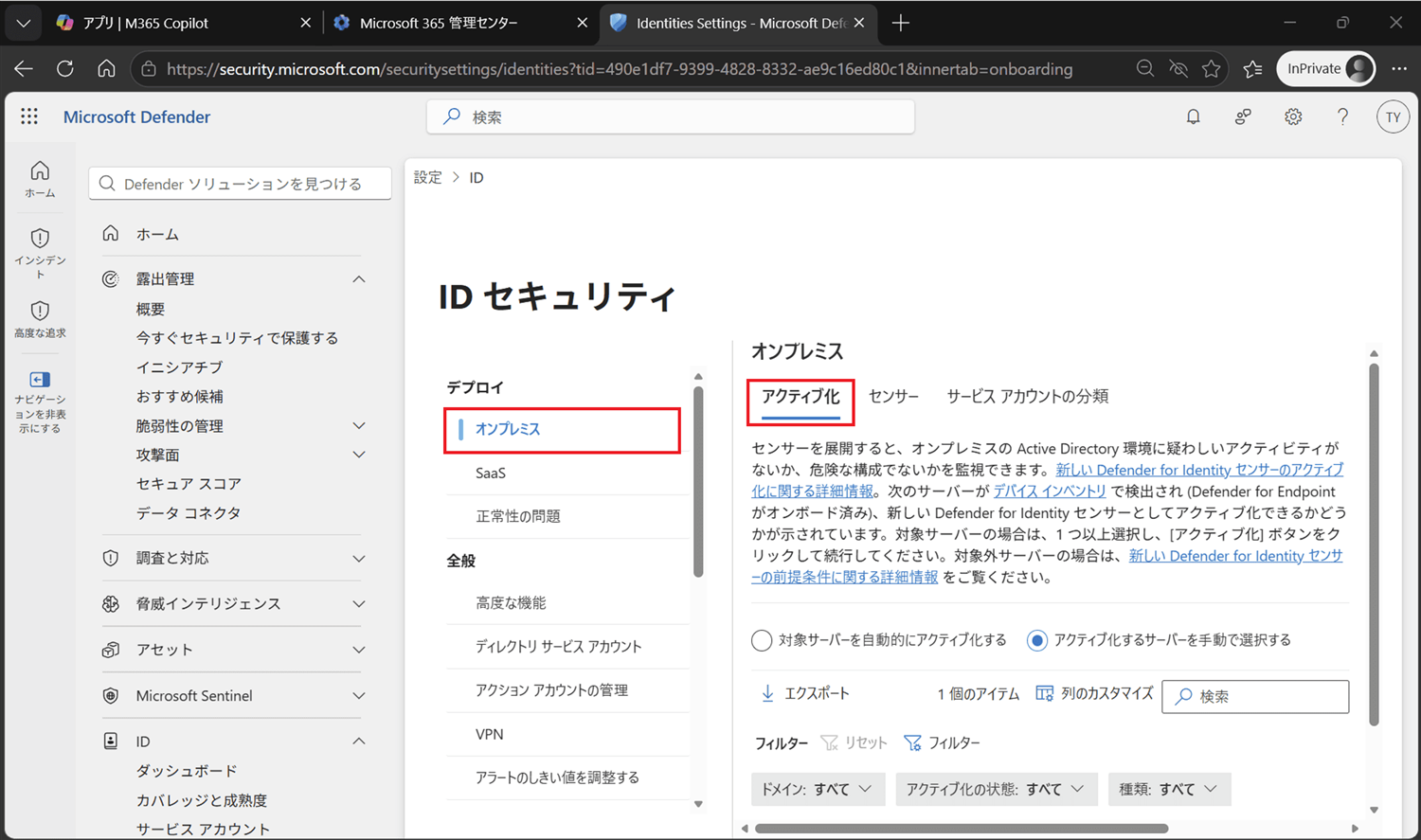Screen dimensions: 1421x840
Task: Open Domain filter dropdown
Action: [x=818, y=789]
